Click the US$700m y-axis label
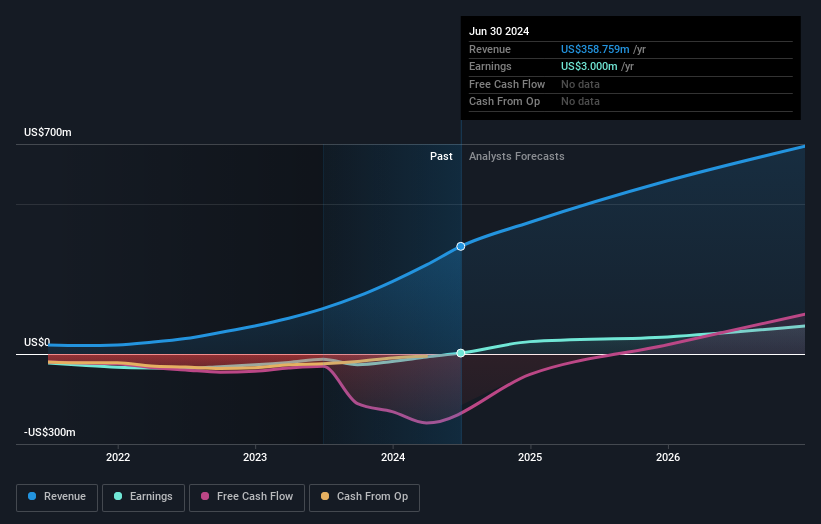The width and height of the screenshot is (821, 524). click(48, 132)
